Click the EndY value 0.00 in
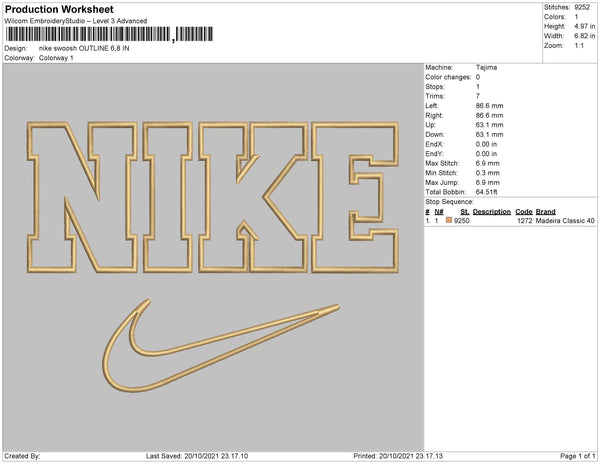Screen dimensions: 600x464 [486, 153]
